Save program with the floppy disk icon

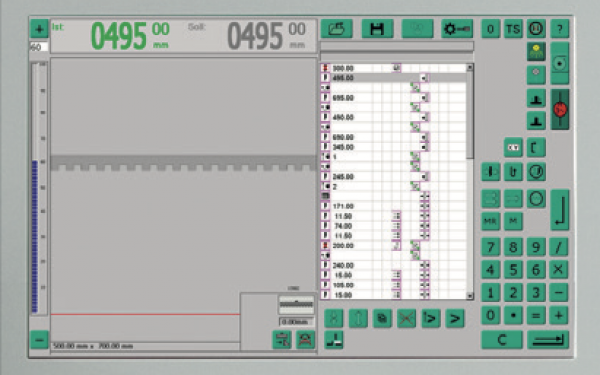[x=377, y=29]
